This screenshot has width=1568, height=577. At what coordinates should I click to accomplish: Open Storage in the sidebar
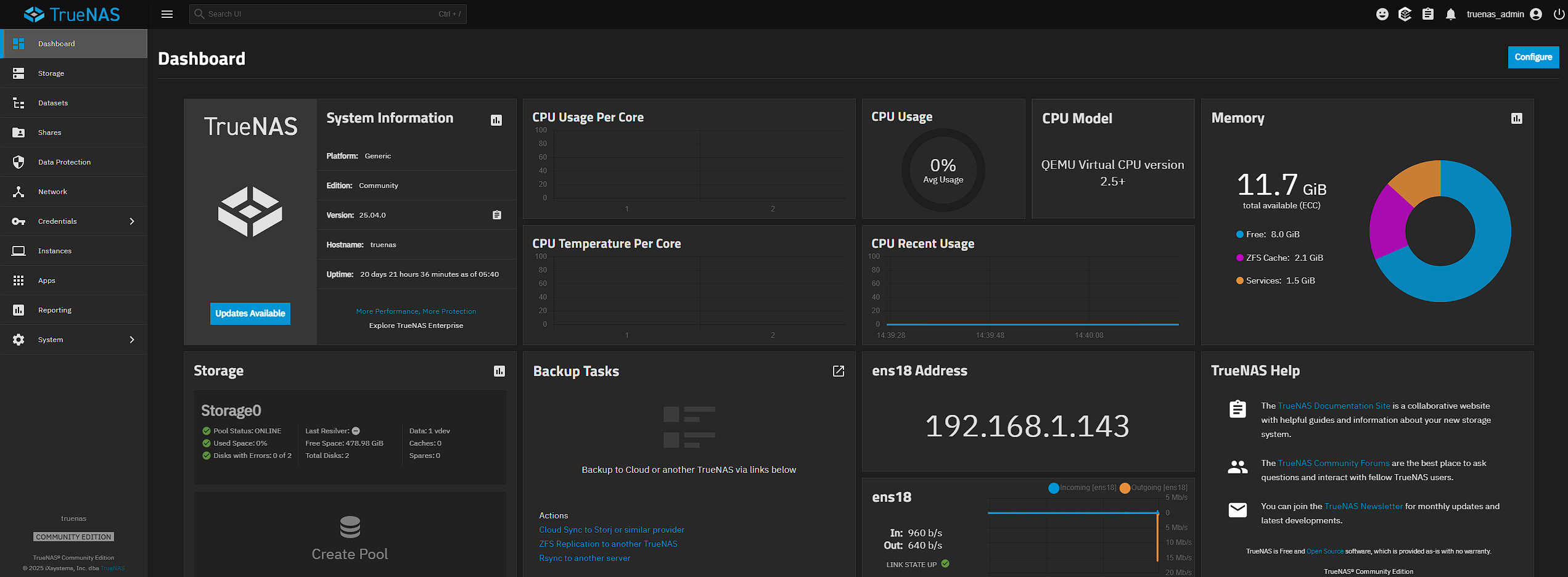coord(74,73)
